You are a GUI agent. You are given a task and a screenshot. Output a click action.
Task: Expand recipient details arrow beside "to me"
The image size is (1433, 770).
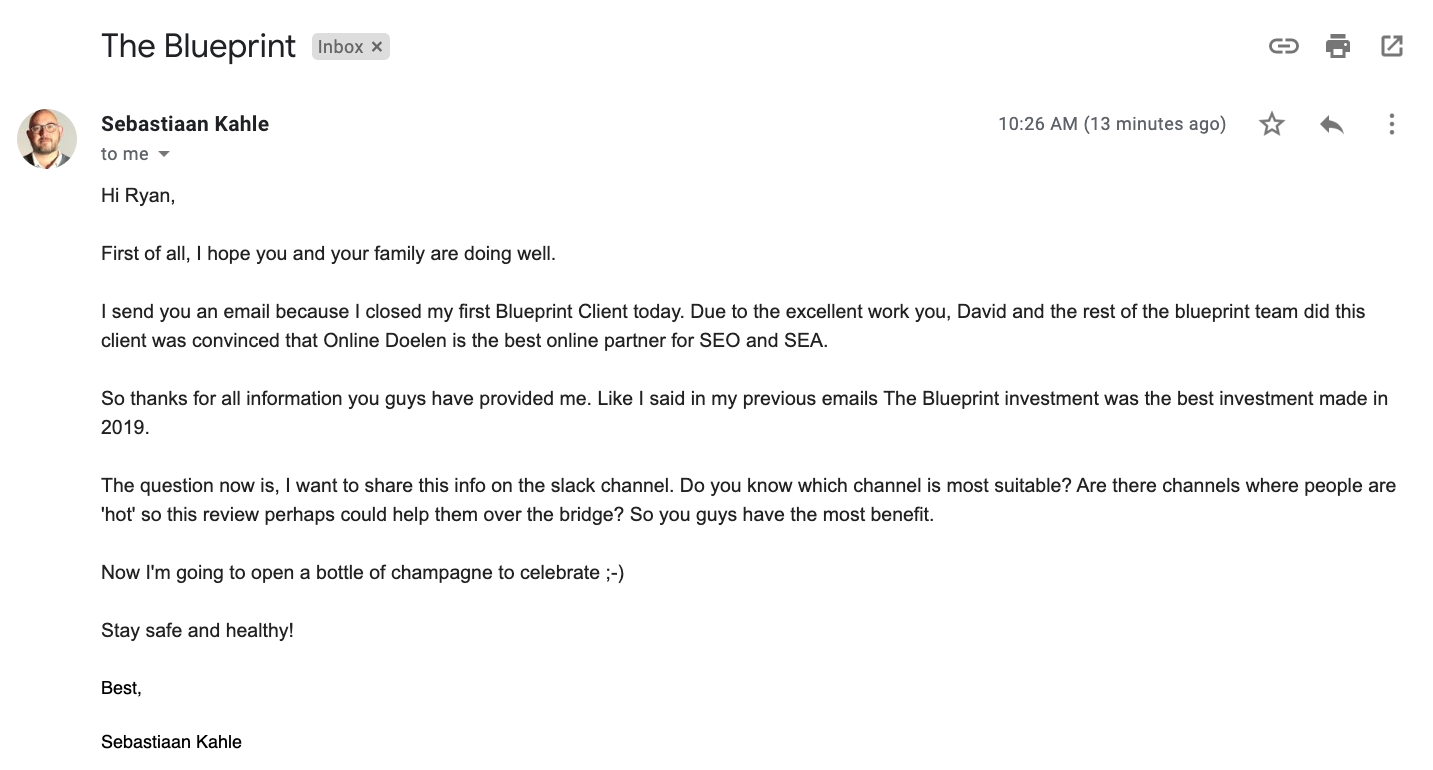(x=164, y=154)
